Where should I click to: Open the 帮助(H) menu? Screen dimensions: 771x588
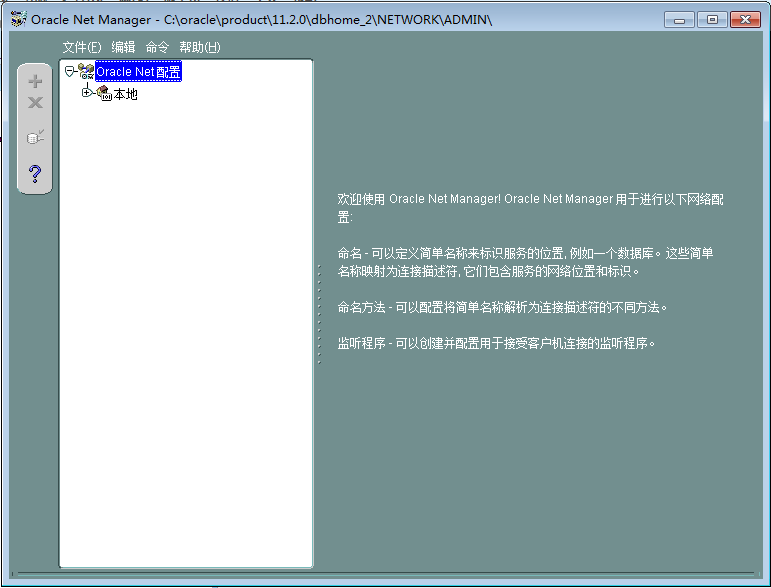200,47
